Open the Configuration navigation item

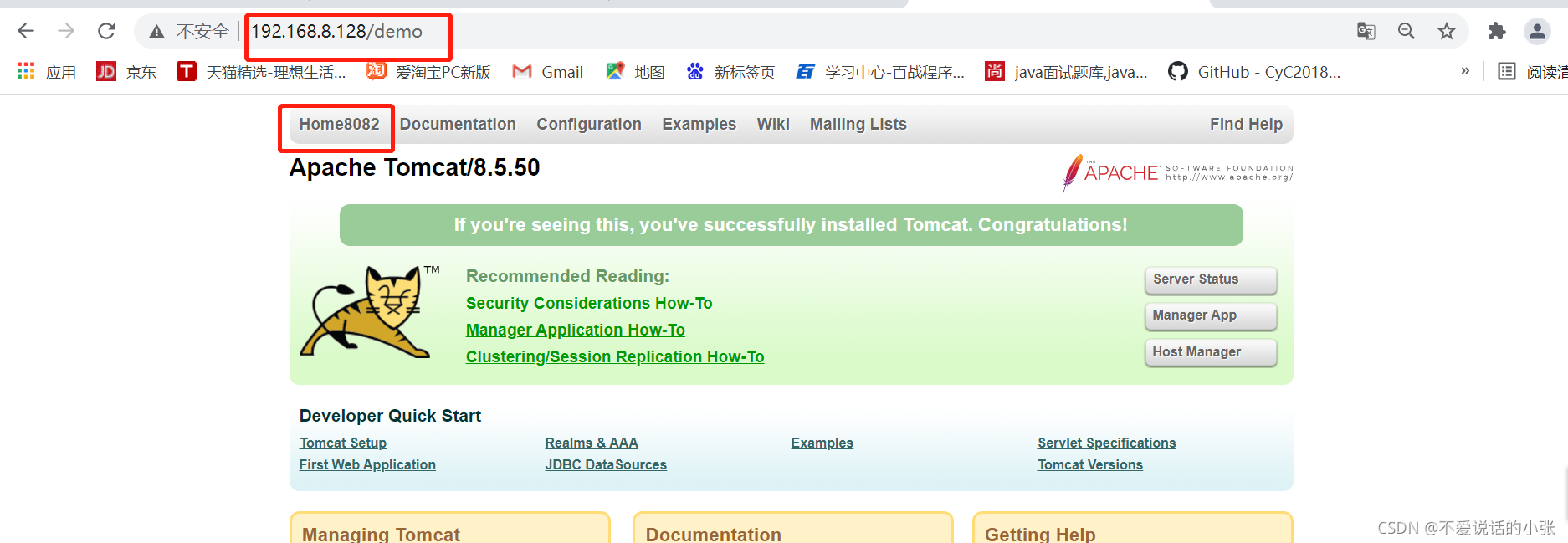coord(589,125)
